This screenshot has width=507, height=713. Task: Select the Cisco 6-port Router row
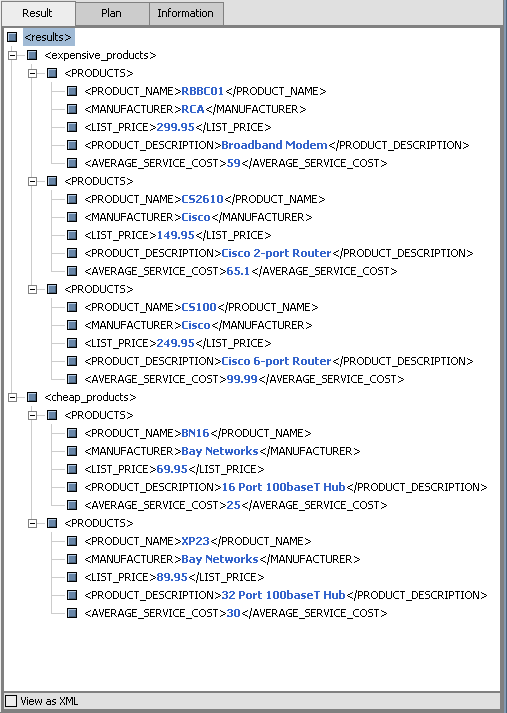click(279, 361)
